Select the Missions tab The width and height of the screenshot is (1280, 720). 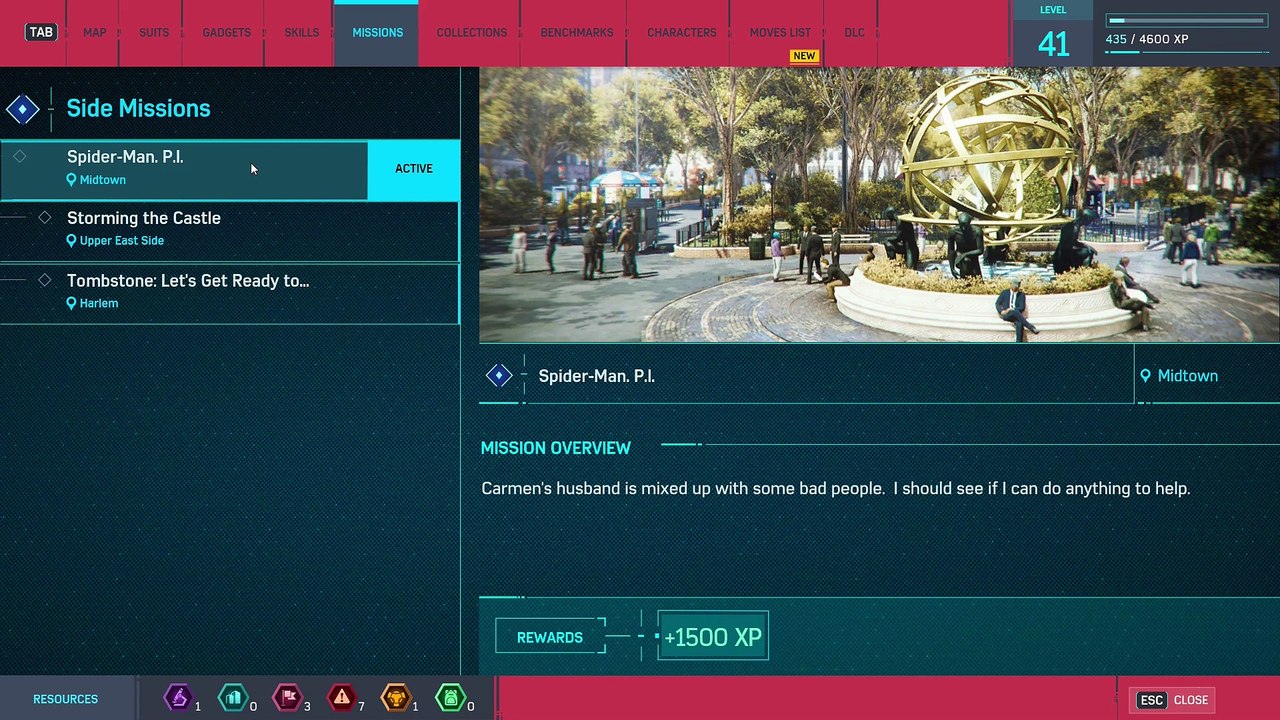tap(377, 33)
